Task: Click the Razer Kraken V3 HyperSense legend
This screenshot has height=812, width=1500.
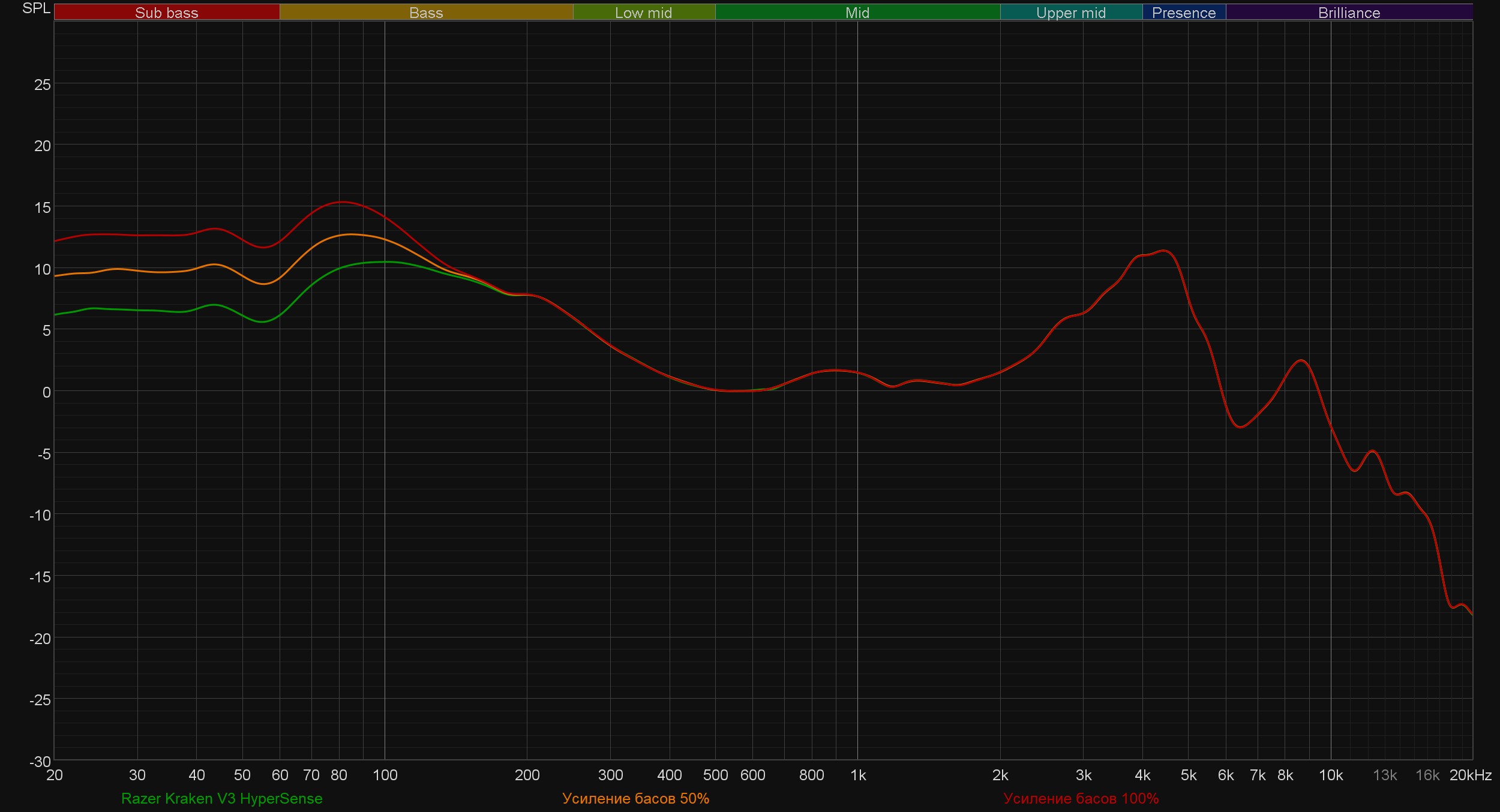Action: pos(221,798)
